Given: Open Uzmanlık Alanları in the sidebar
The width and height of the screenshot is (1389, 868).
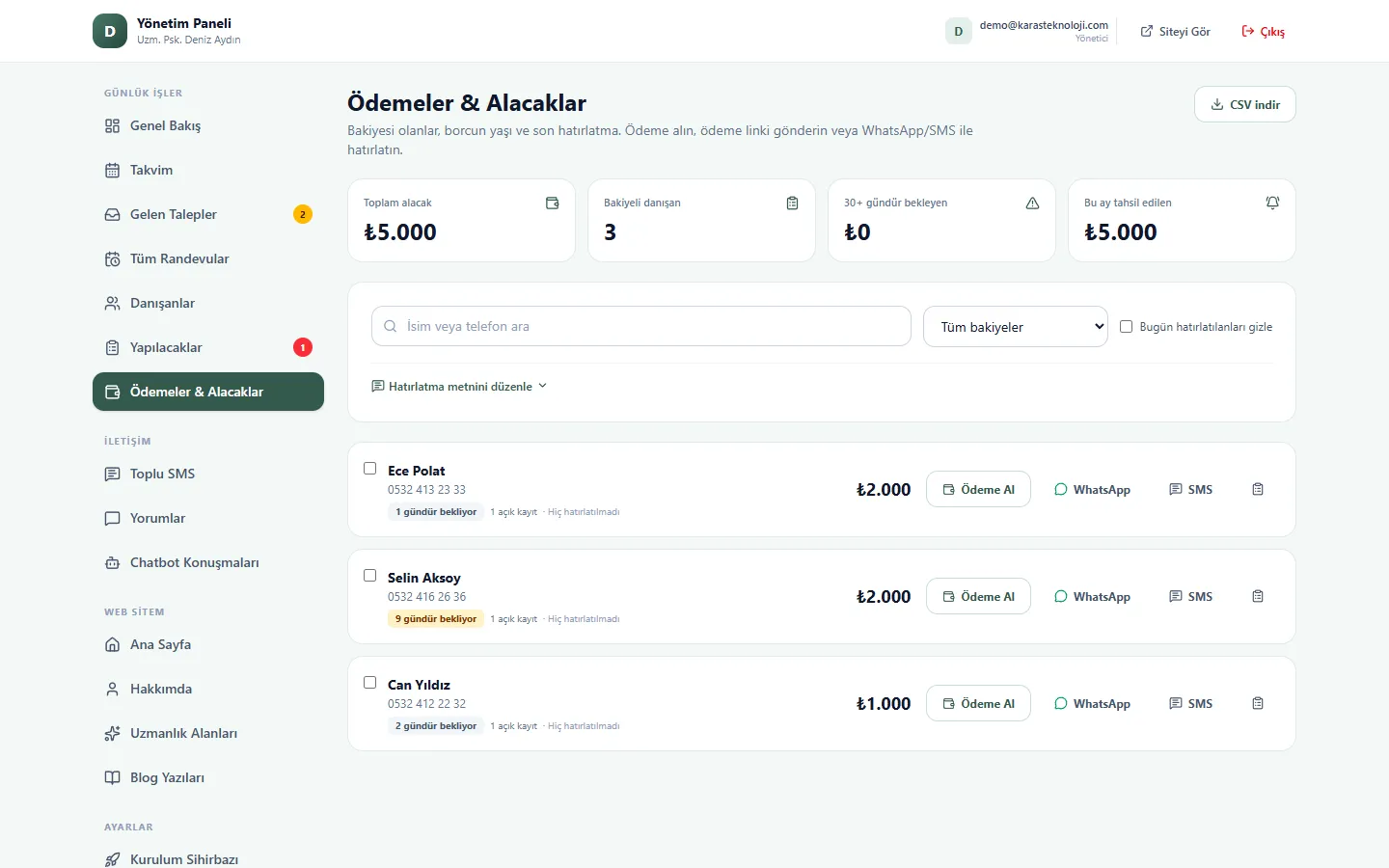Looking at the screenshot, I should [208, 733].
